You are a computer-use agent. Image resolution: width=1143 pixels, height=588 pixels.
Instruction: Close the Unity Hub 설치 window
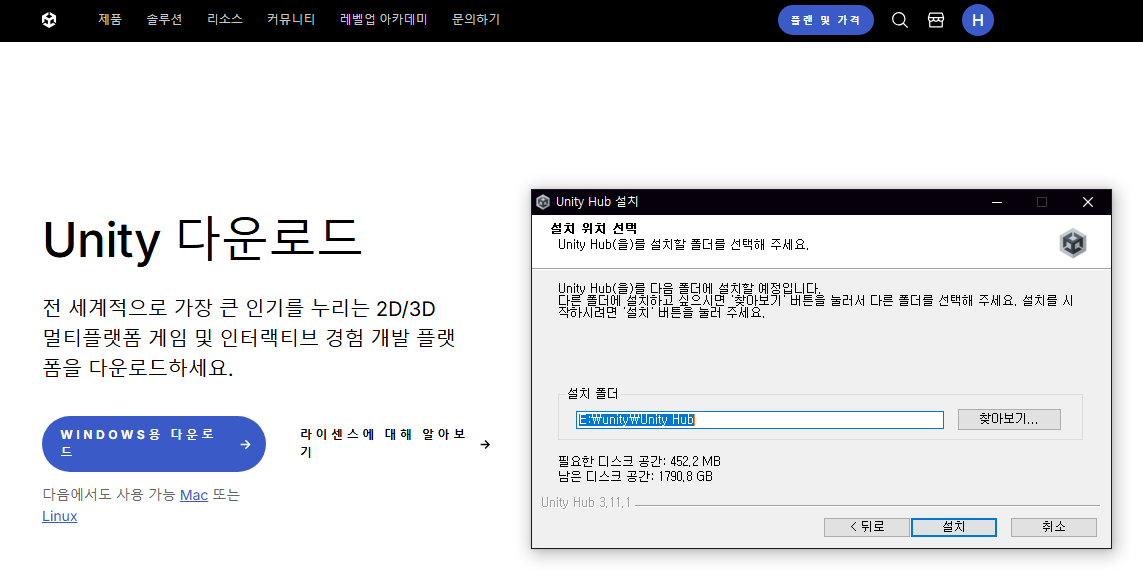pyautogui.click(x=1088, y=202)
